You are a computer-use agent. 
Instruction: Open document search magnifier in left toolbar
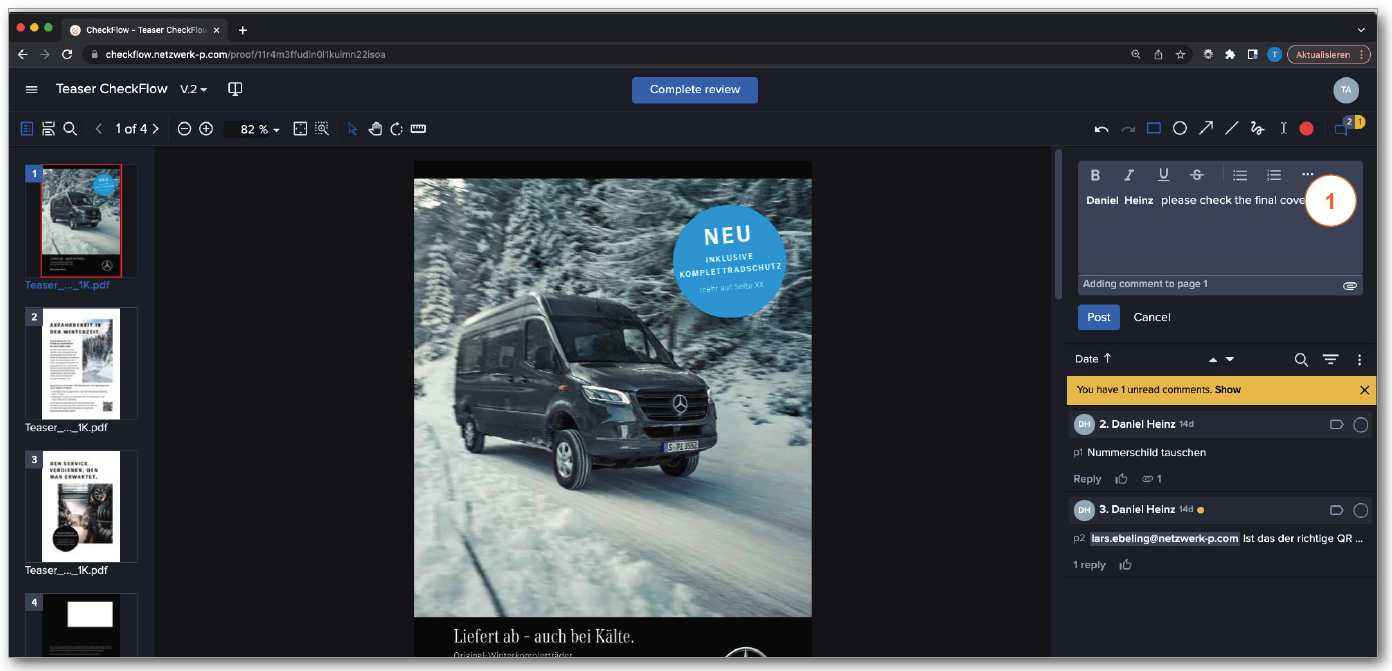[70, 129]
